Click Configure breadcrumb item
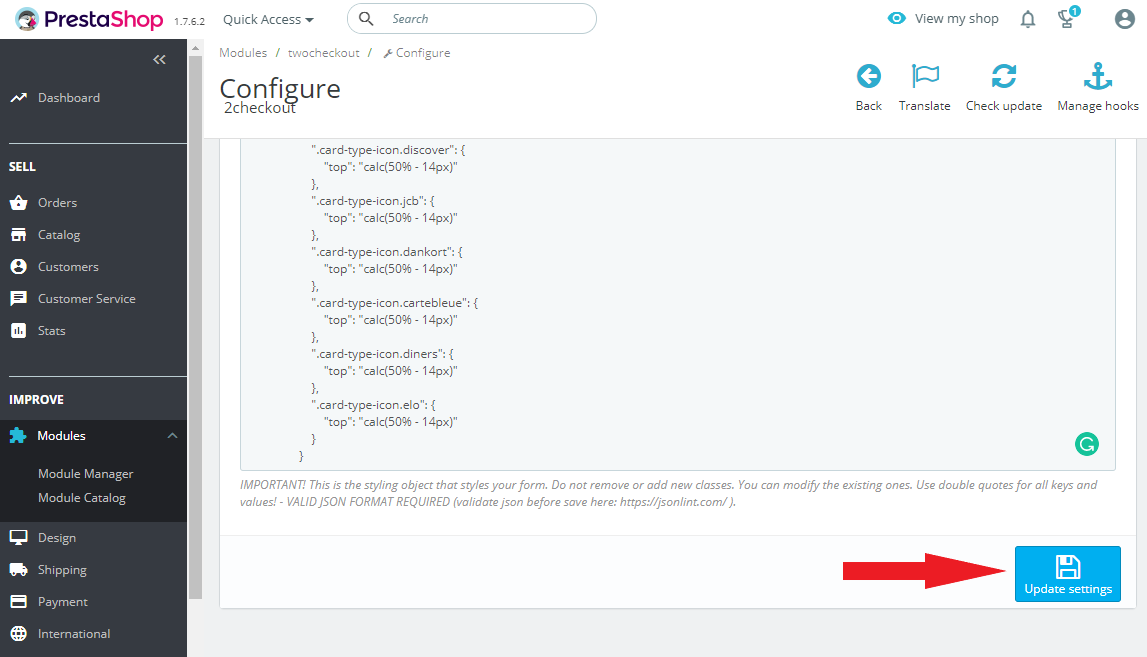Image resolution: width=1147 pixels, height=657 pixels. coord(417,53)
